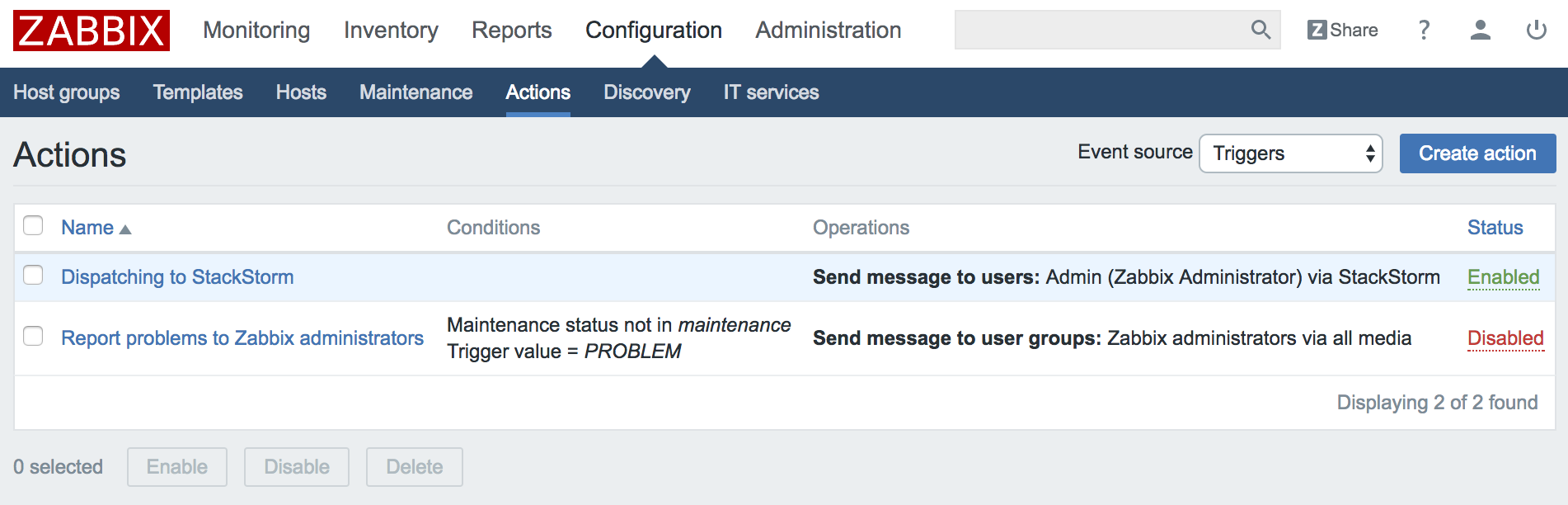
Task: Go to the Templates tab
Action: pos(198,92)
